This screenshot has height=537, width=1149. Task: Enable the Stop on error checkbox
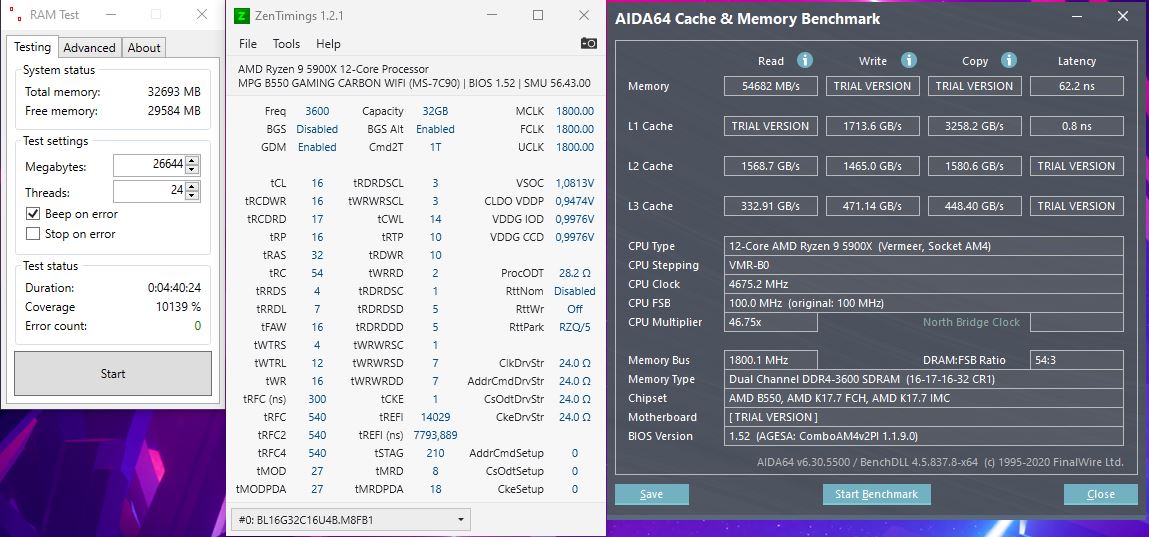(32, 234)
